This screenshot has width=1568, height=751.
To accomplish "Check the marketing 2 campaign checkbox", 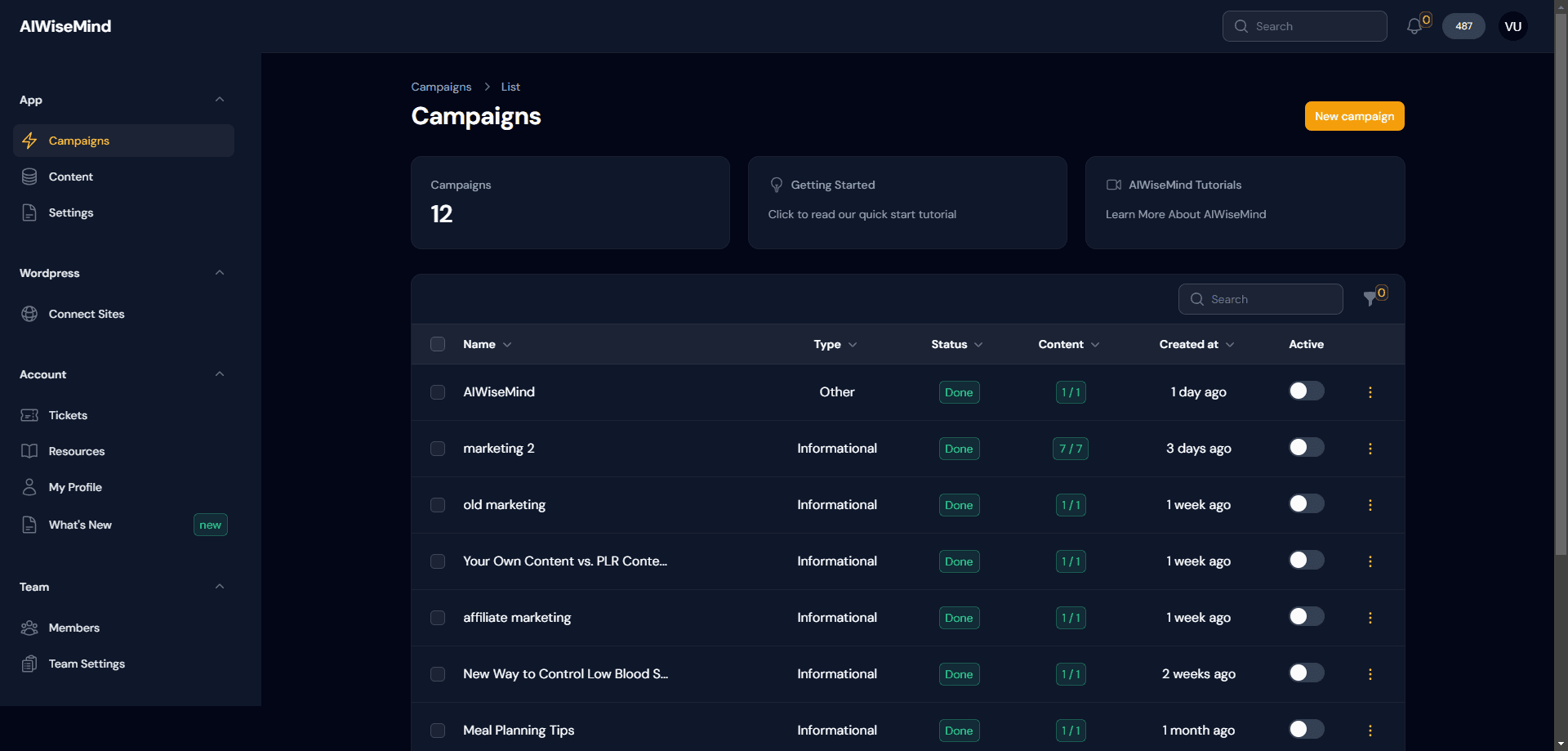I will [x=438, y=449].
